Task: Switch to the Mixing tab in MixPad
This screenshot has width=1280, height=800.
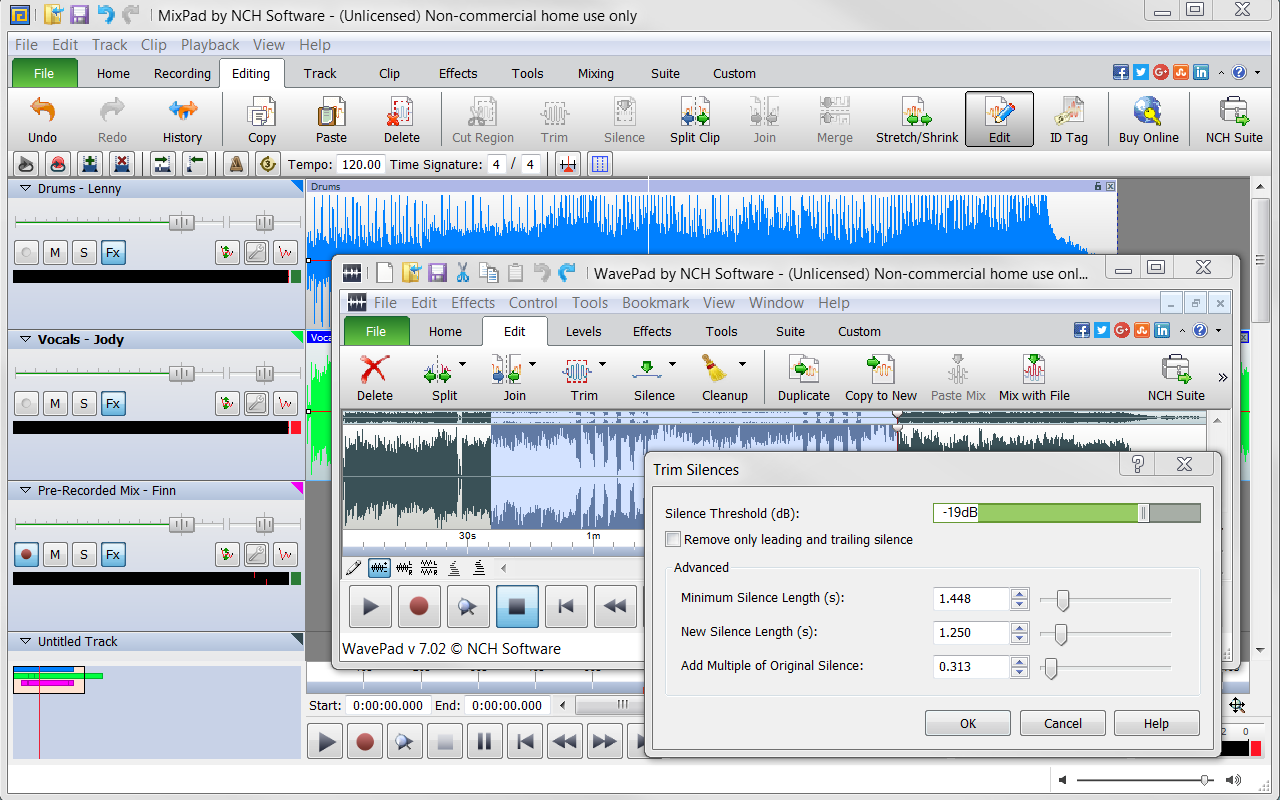Action: click(x=595, y=73)
